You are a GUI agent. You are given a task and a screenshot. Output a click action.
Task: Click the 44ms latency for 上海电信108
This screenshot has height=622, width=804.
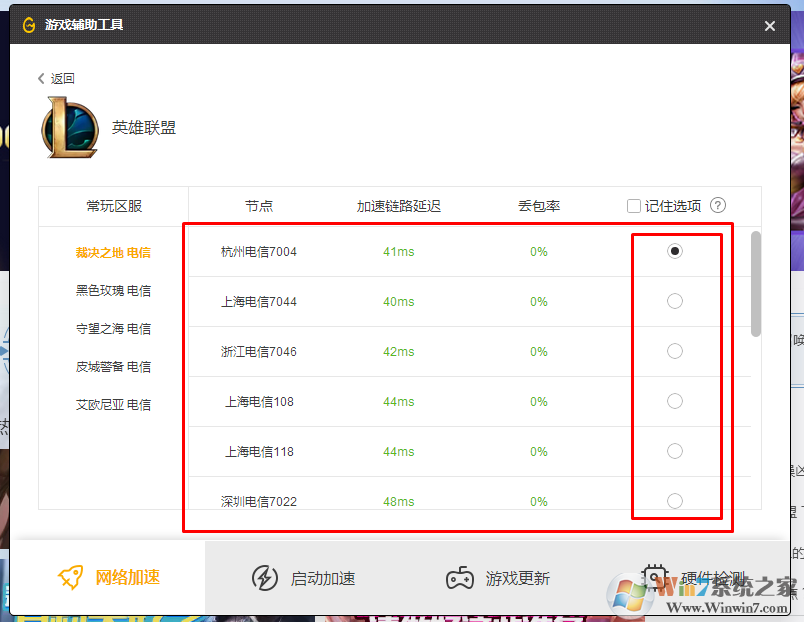tap(398, 402)
